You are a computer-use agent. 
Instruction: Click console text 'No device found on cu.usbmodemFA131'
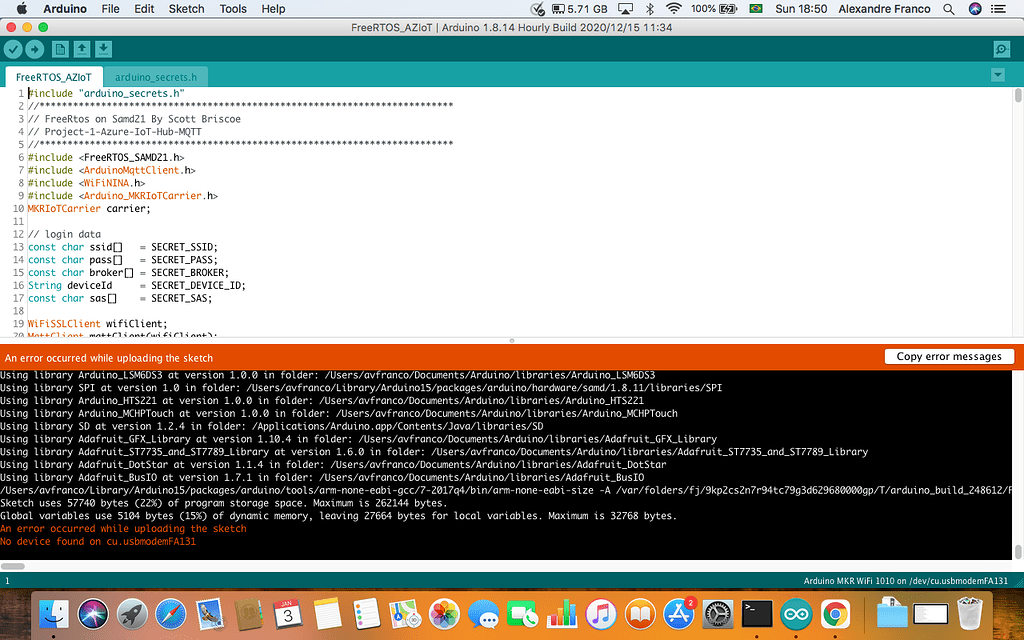[98, 541]
